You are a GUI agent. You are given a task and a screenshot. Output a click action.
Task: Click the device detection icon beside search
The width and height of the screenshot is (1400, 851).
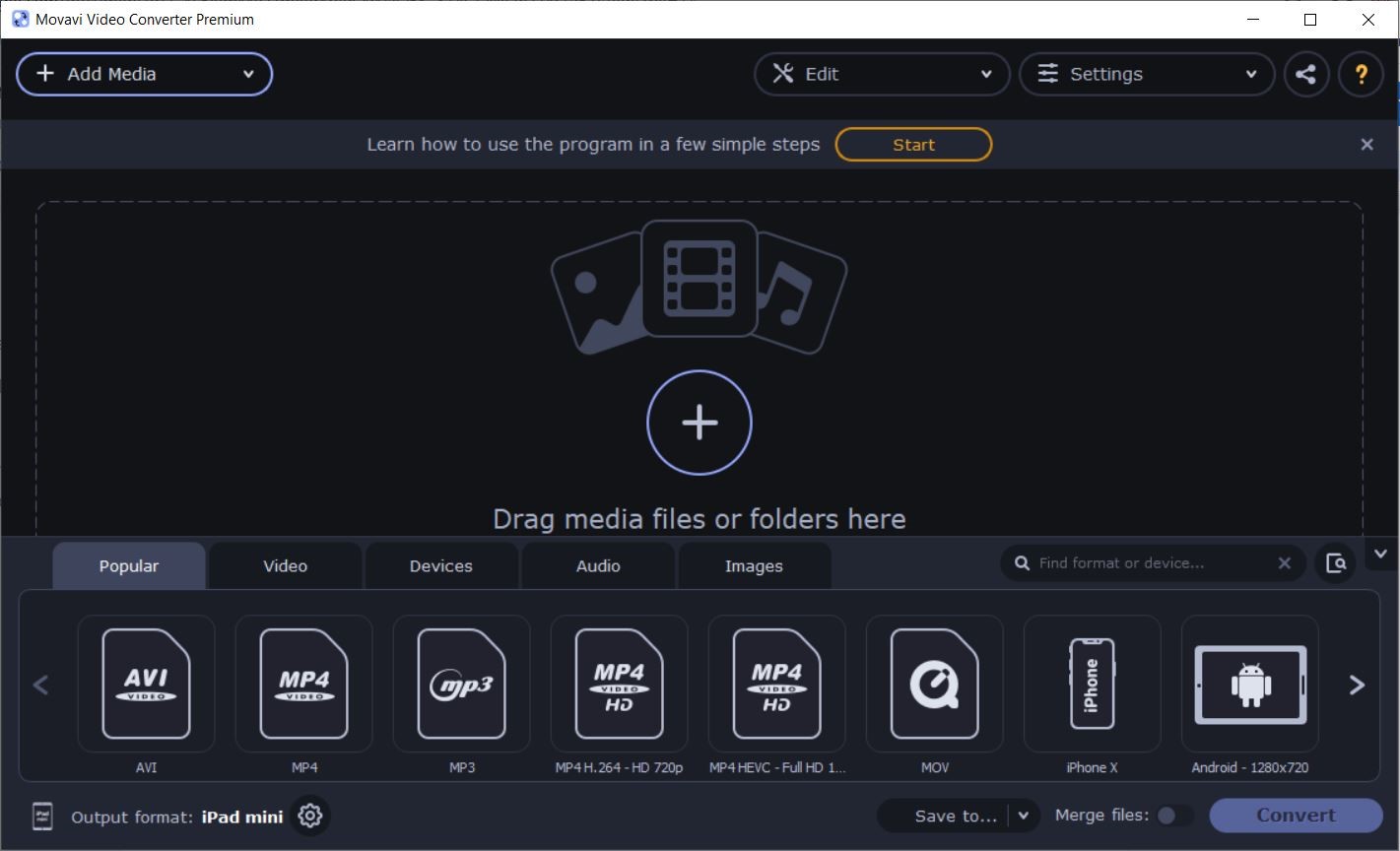(1336, 563)
